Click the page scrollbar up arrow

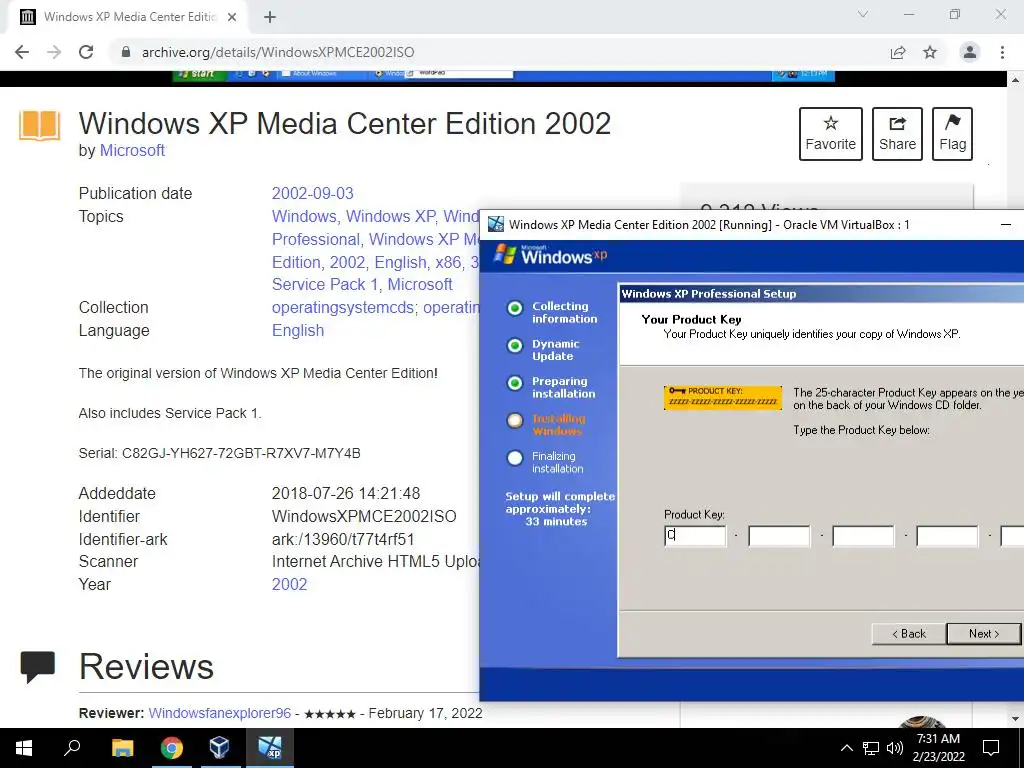[1015, 80]
